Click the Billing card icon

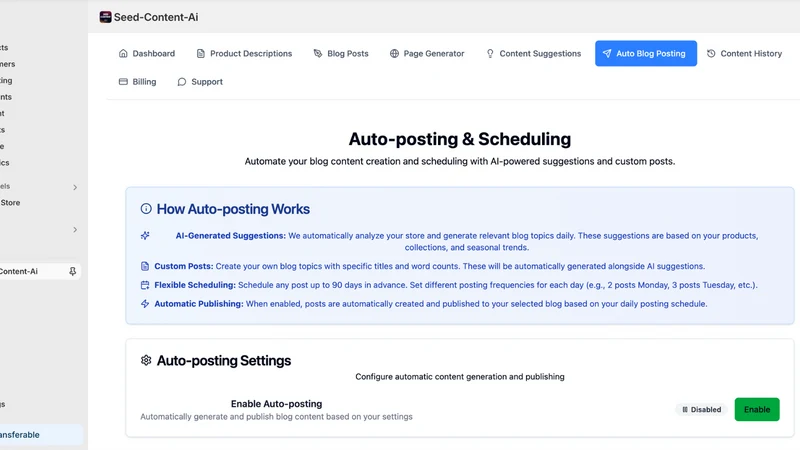click(123, 82)
